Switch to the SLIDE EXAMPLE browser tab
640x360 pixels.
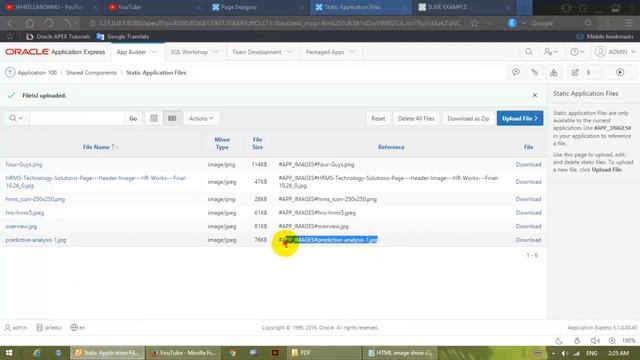(x=463, y=7)
